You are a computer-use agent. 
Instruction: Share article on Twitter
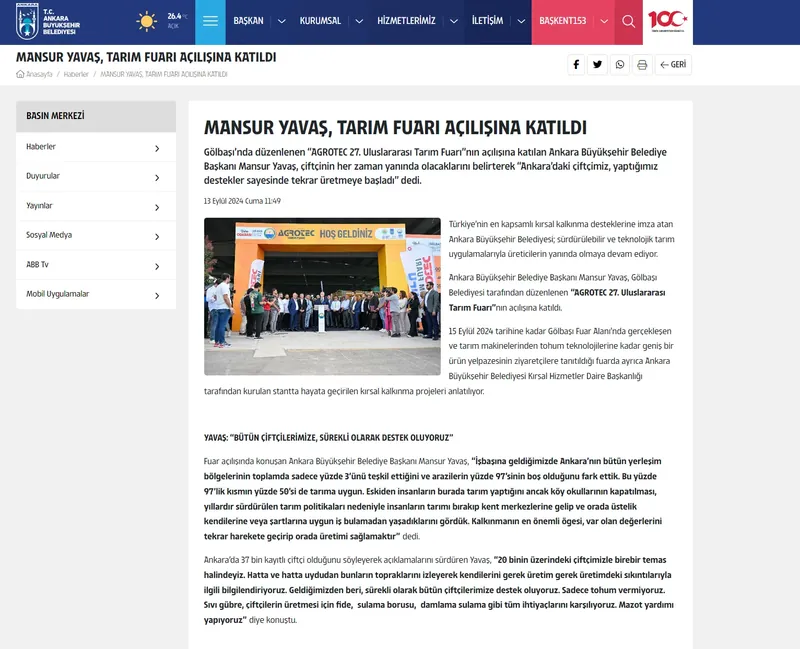click(x=598, y=65)
